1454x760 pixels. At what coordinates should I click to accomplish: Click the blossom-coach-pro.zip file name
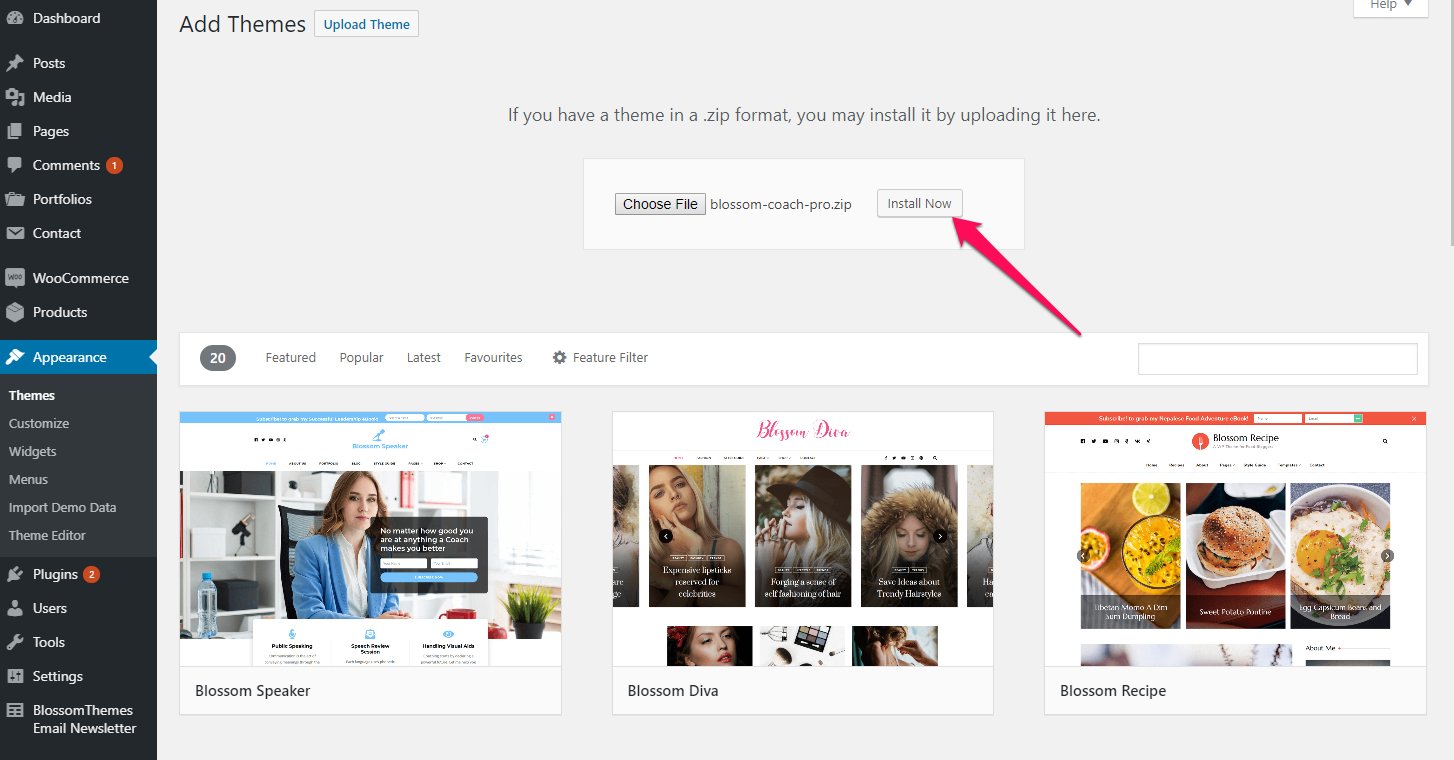(781, 204)
